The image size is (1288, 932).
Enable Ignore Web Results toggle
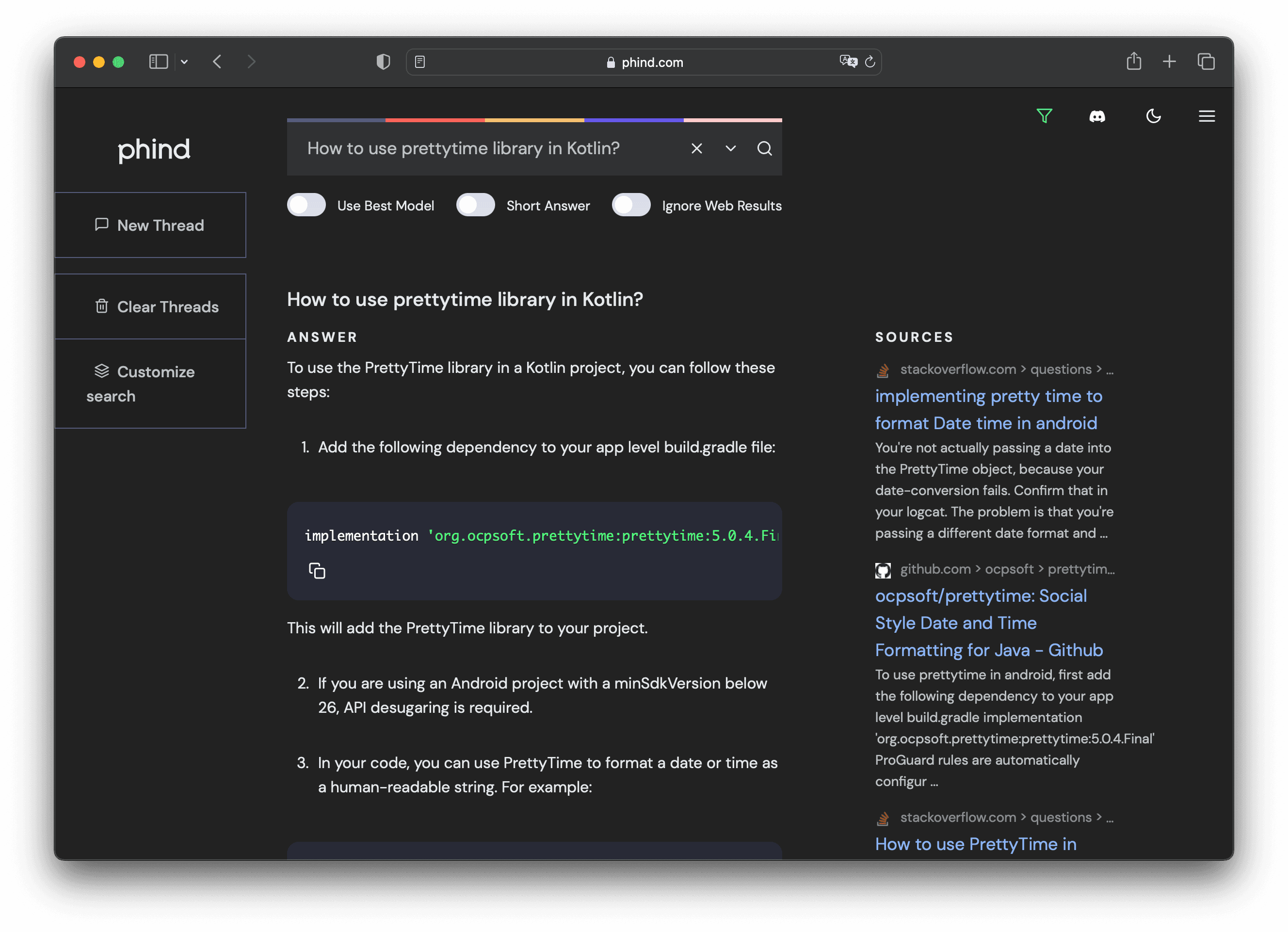point(631,205)
